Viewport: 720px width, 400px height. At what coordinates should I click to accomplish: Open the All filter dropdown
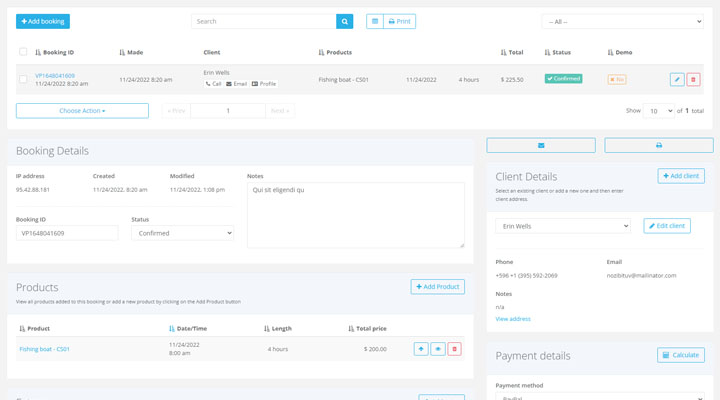click(x=623, y=22)
